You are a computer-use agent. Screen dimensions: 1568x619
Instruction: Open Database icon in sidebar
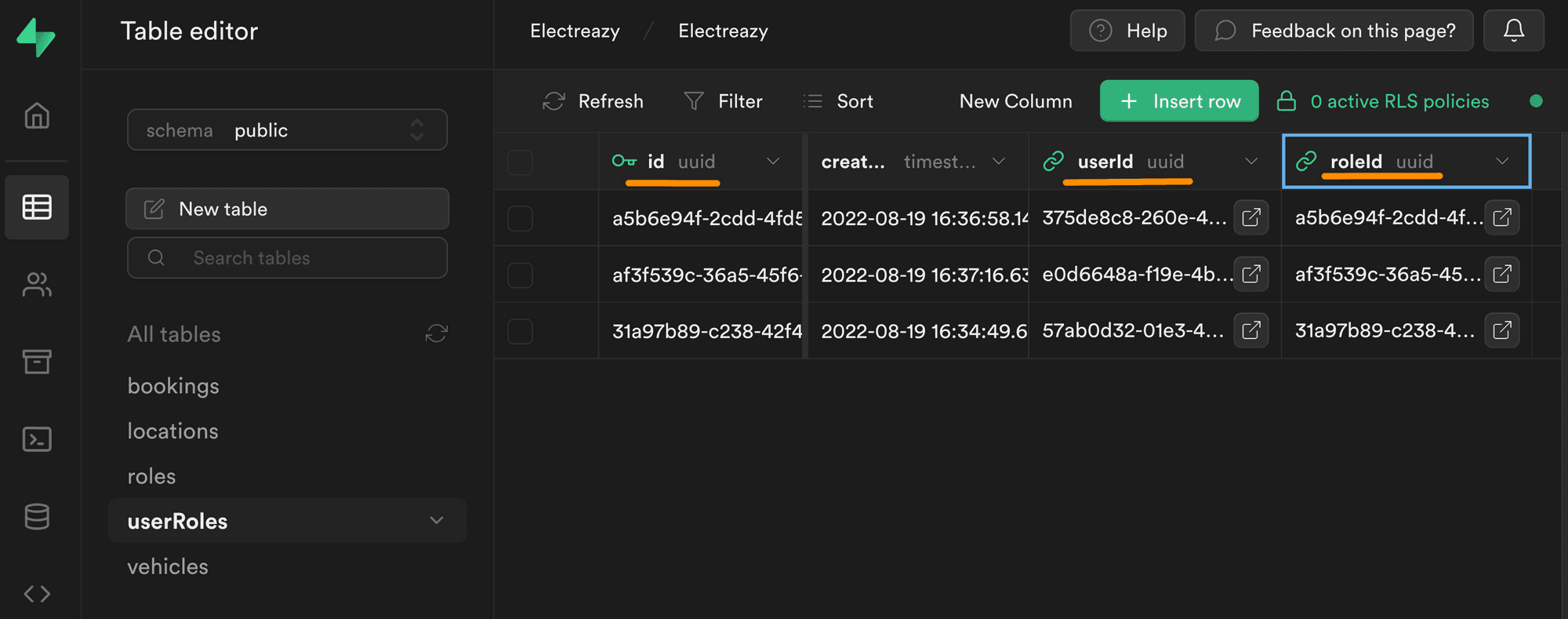click(37, 517)
